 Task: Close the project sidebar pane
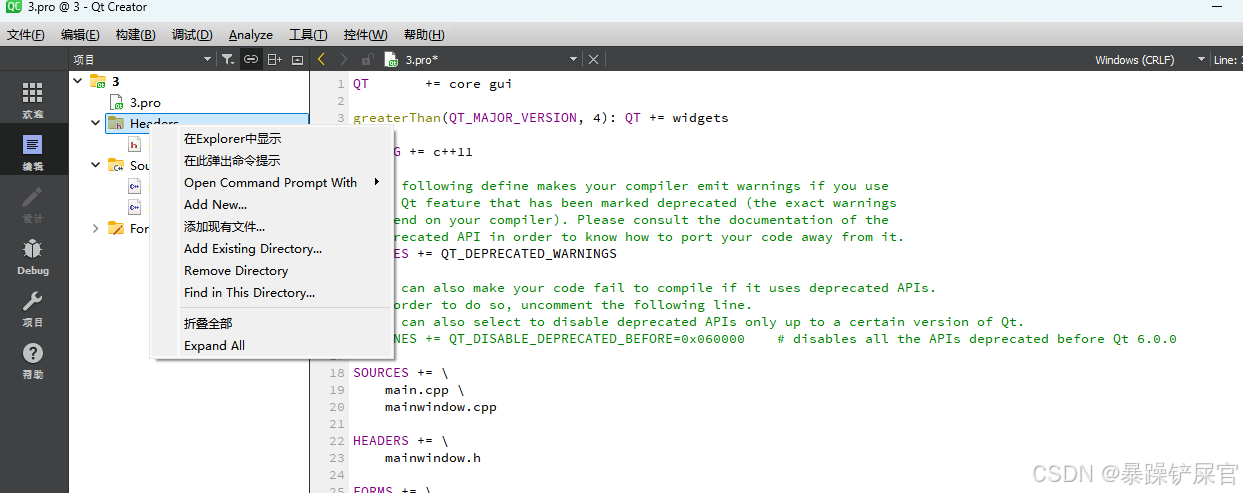click(x=297, y=60)
